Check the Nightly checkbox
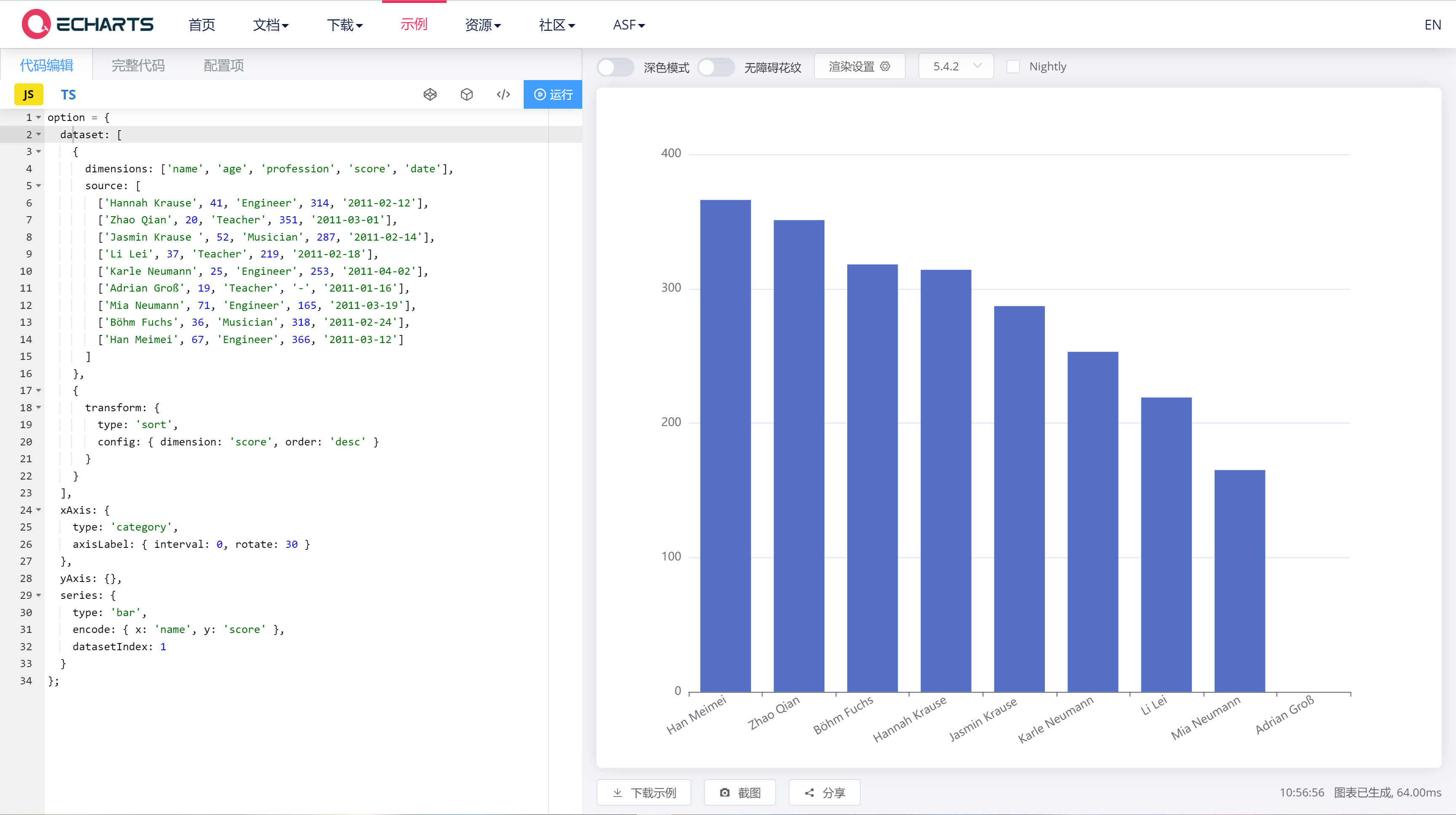1456x815 pixels. pos(1014,67)
